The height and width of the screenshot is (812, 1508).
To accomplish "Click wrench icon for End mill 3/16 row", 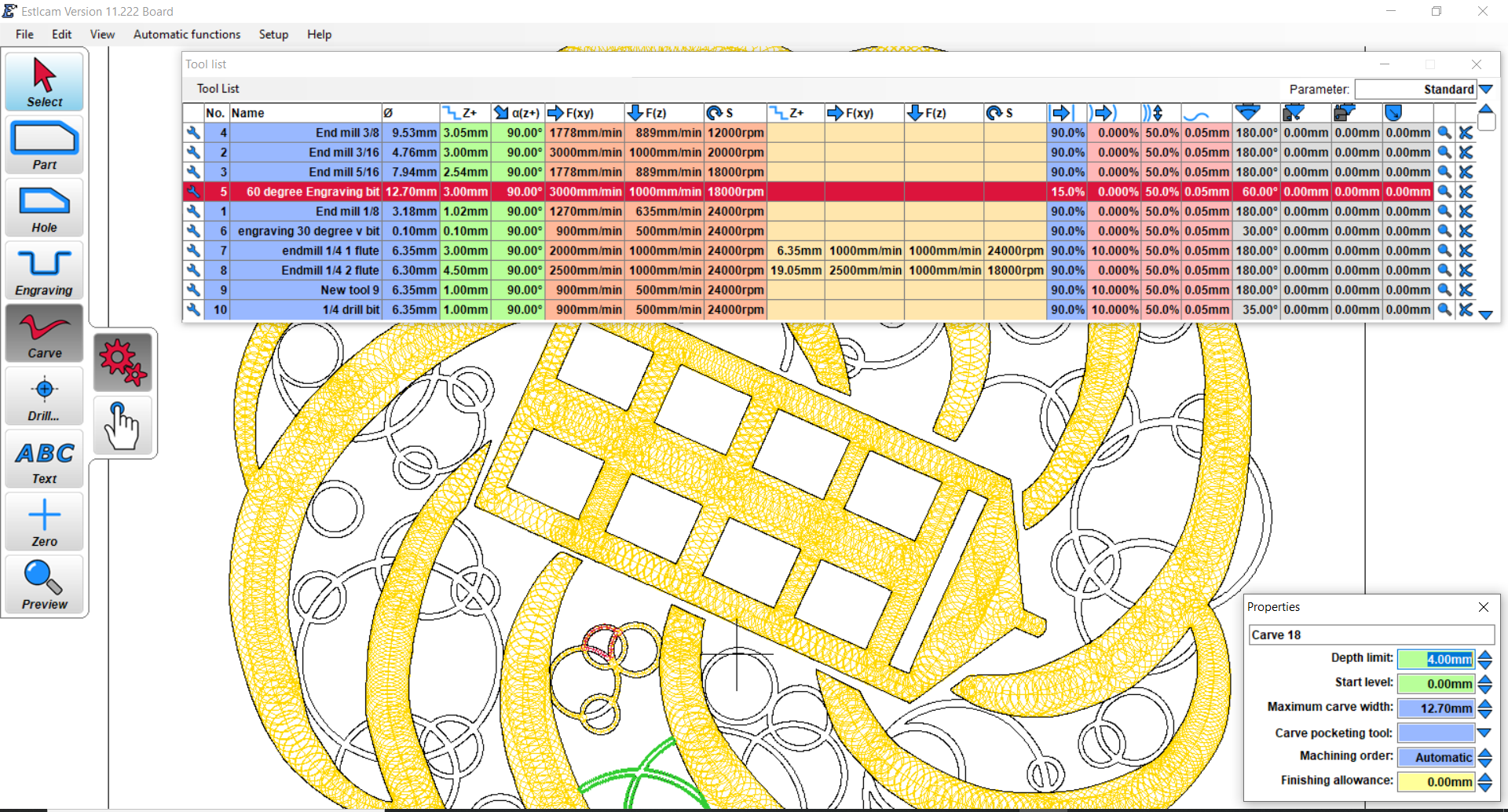I will [x=193, y=152].
